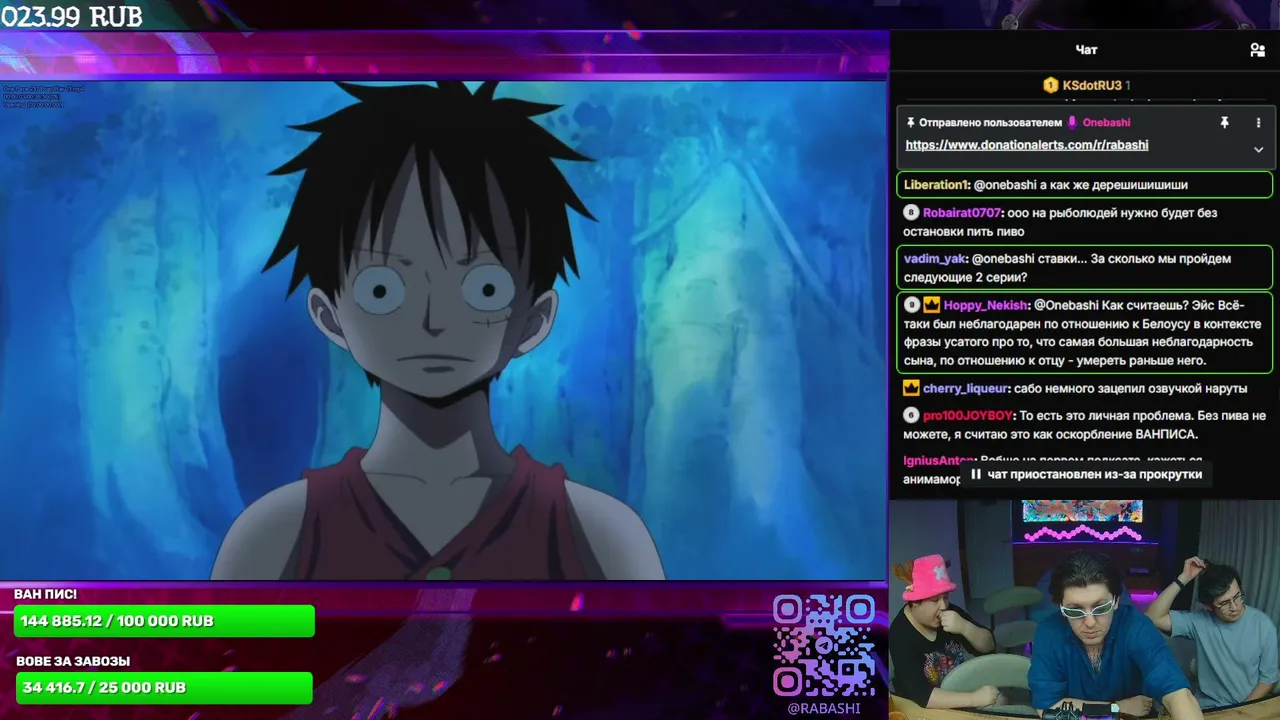Click the '023.99 RUB' donation ticker text
1280x720 pixels.
pos(72,17)
